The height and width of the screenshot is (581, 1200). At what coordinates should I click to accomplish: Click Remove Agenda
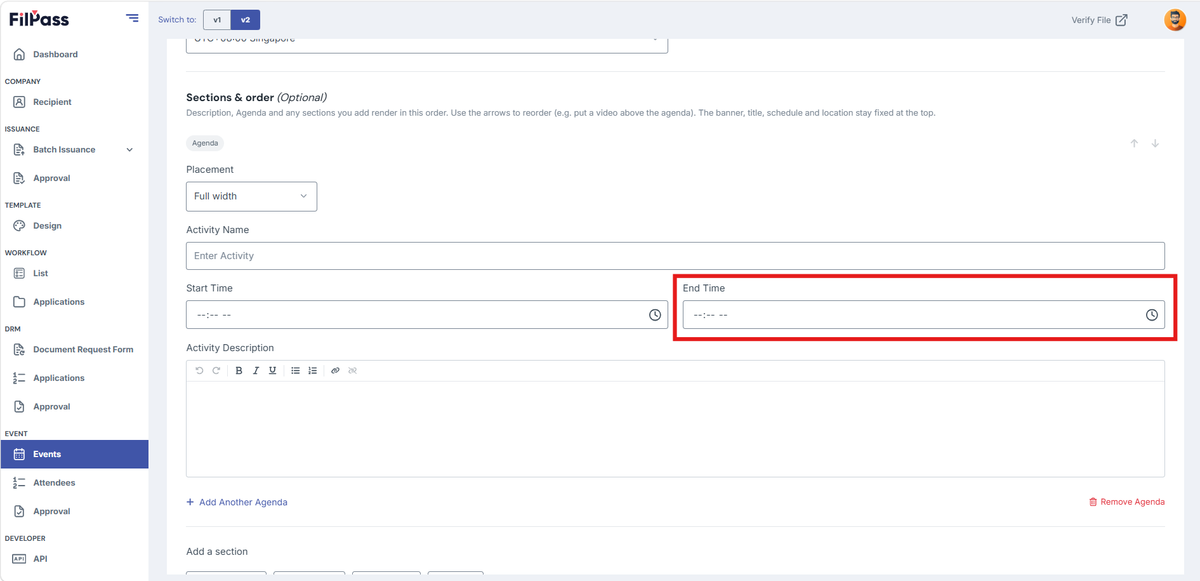pos(1127,502)
